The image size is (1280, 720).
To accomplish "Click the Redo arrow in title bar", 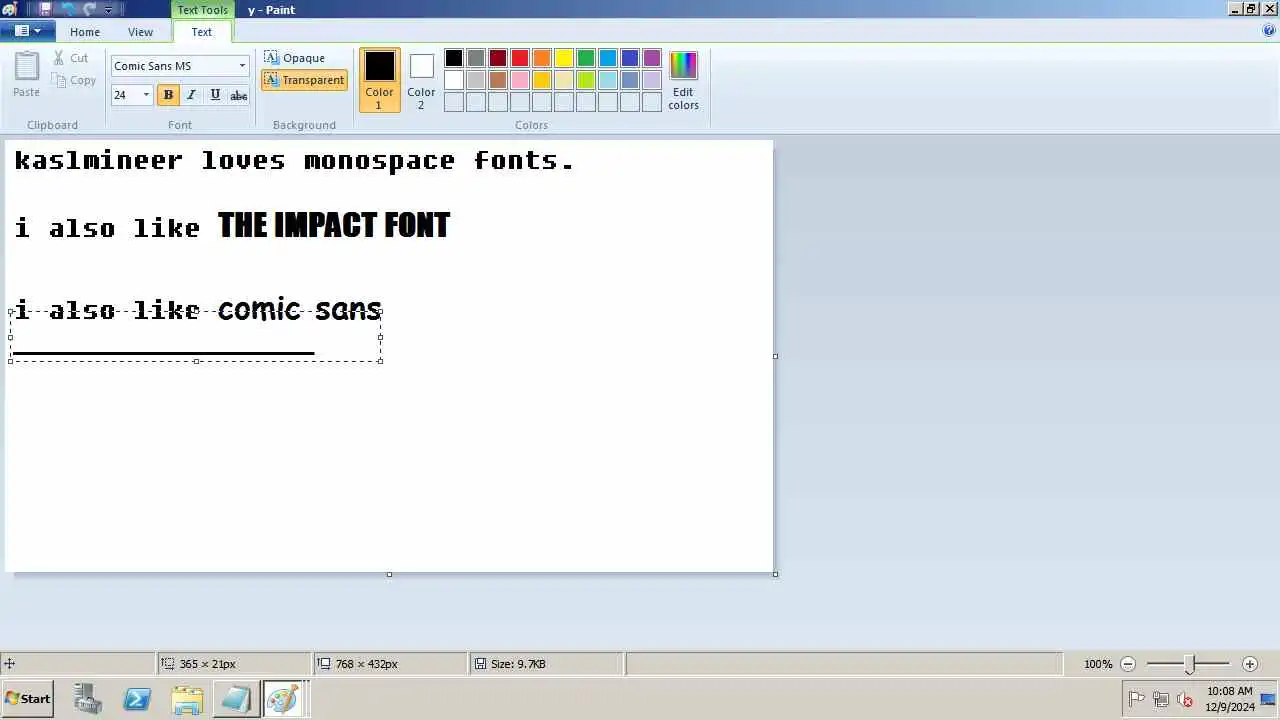I will [90, 9].
